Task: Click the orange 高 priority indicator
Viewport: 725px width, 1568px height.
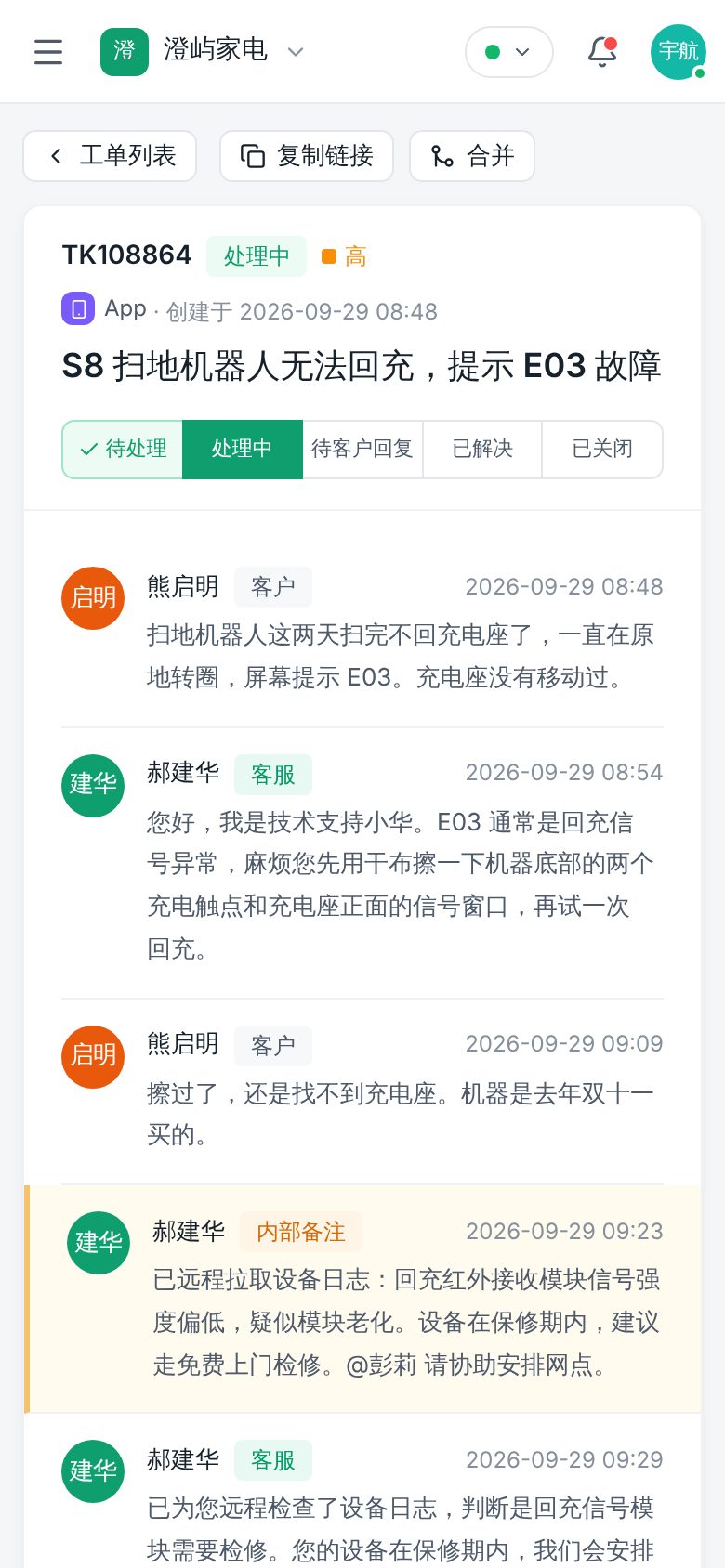Action: [x=344, y=256]
